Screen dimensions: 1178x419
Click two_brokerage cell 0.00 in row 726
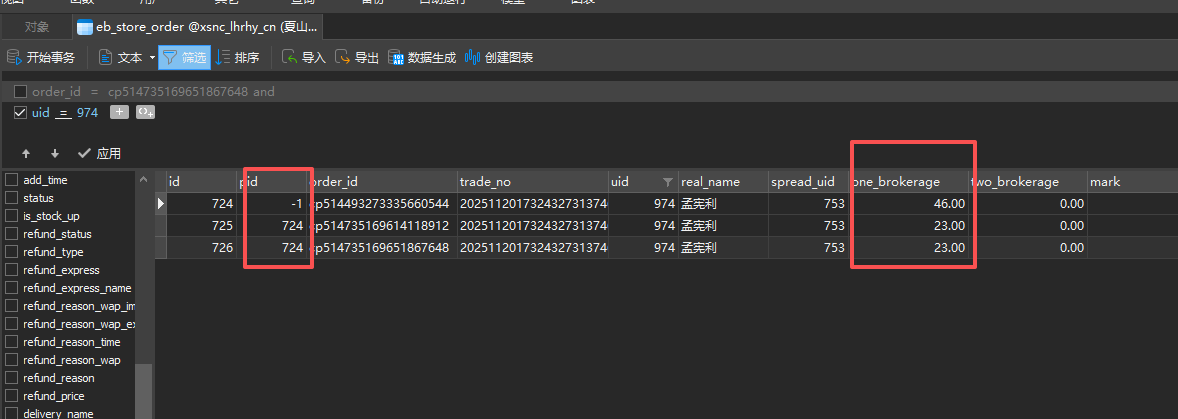click(x=1028, y=248)
